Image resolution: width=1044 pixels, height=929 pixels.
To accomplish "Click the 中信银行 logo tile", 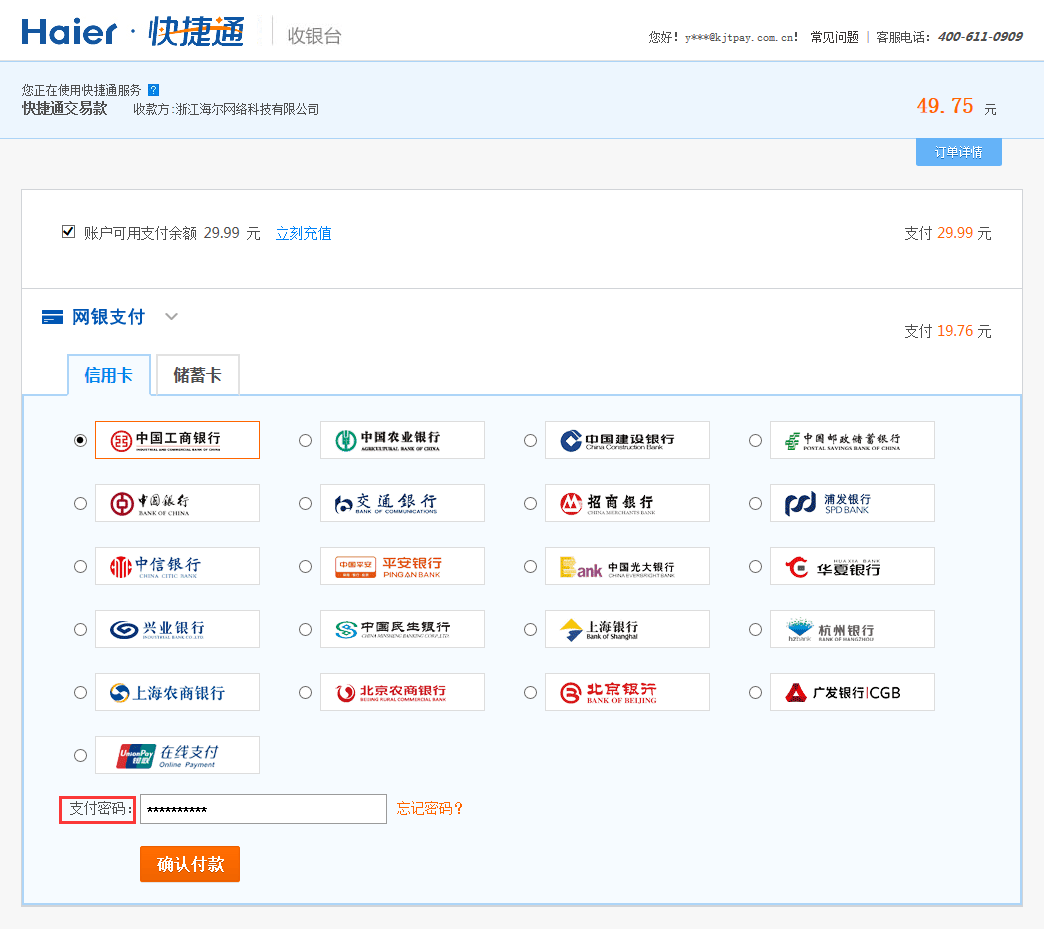I will [x=177, y=566].
